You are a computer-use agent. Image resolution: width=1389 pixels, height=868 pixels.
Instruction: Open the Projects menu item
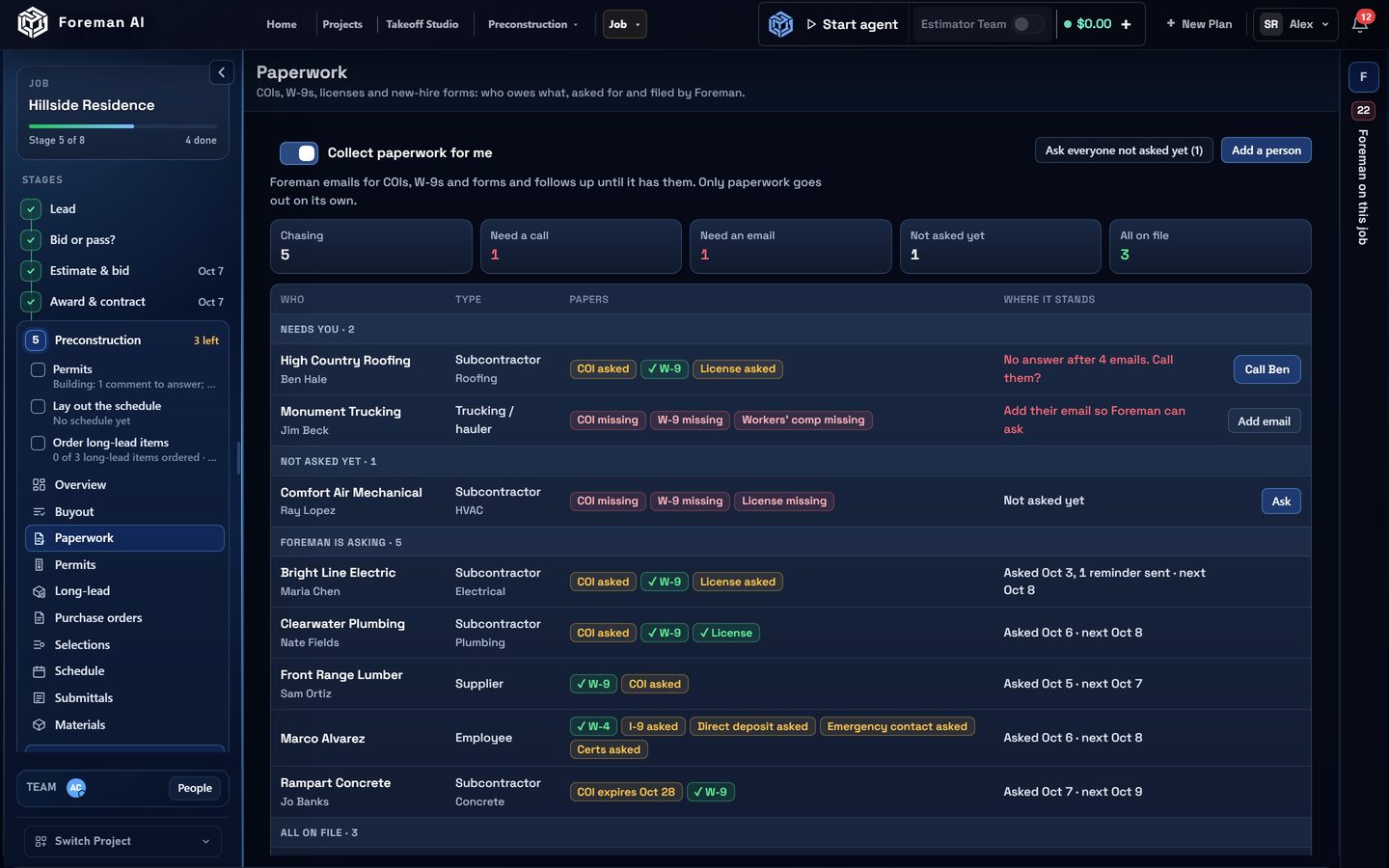[342, 24]
